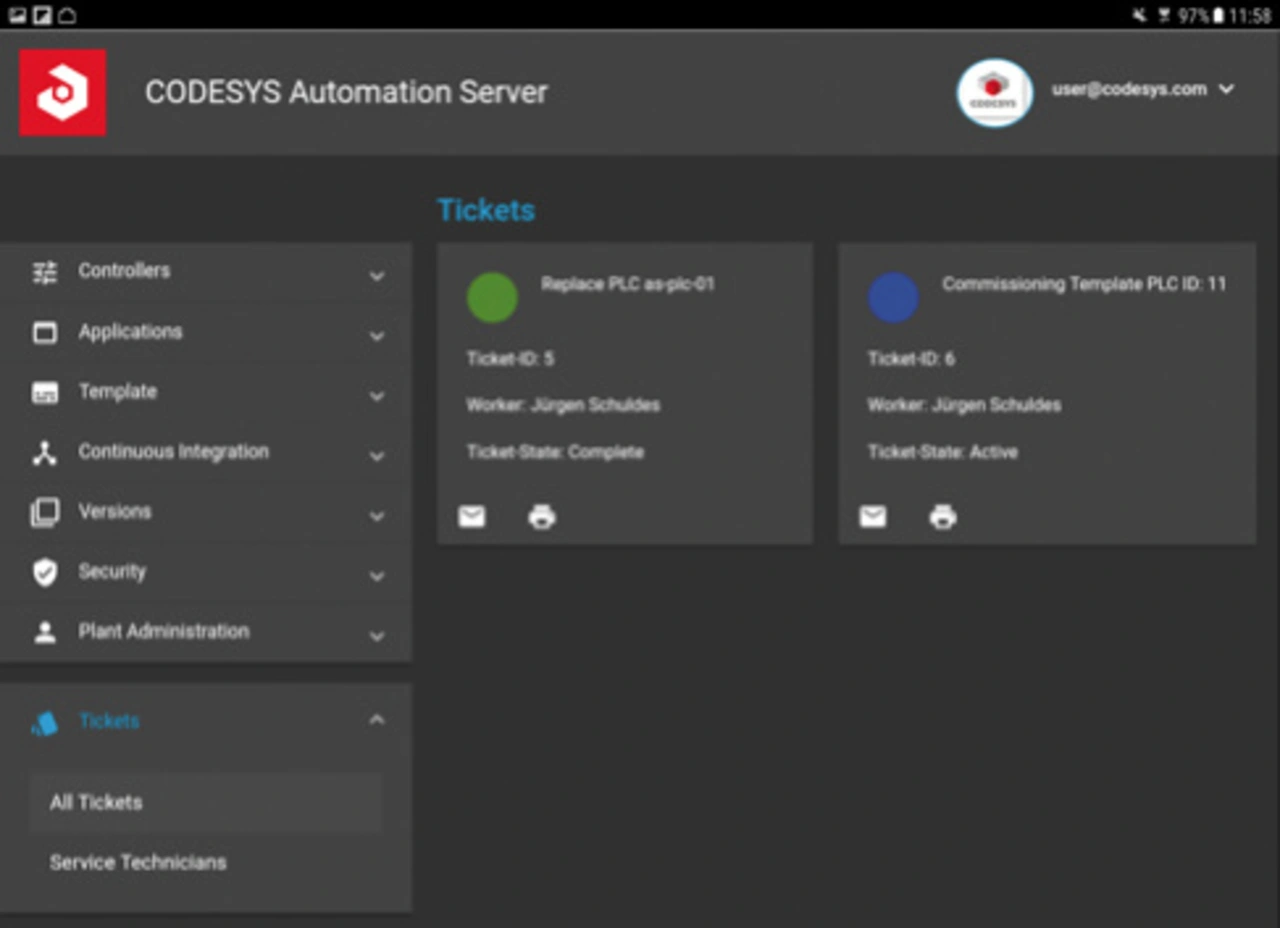Click the user avatar picture
This screenshot has width=1280, height=928.
tap(994, 93)
